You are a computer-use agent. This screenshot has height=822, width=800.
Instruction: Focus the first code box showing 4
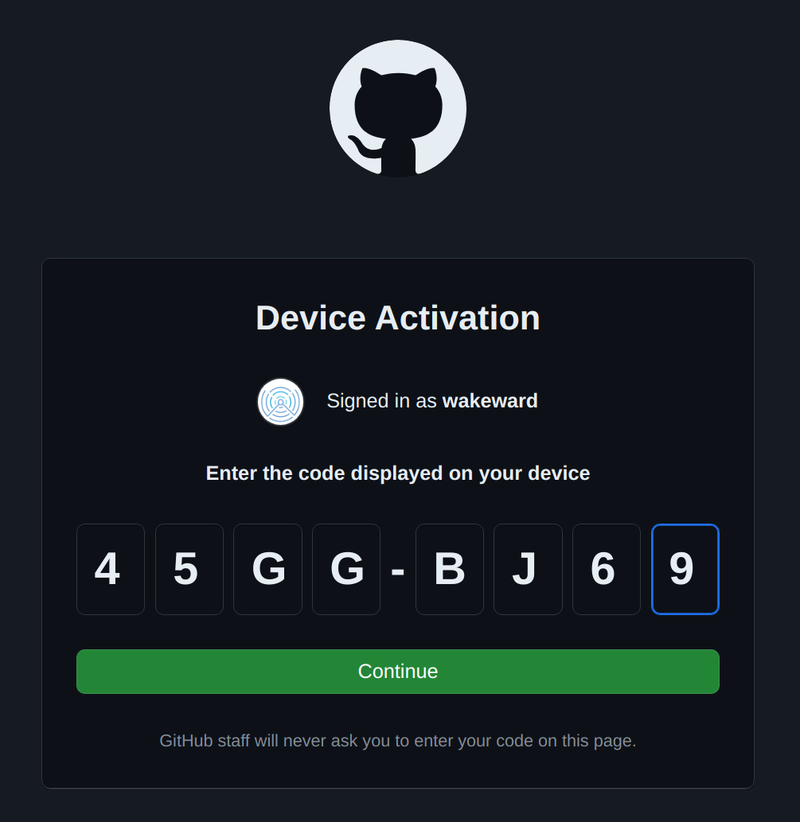pyautogui.click(x=111, y=569)
